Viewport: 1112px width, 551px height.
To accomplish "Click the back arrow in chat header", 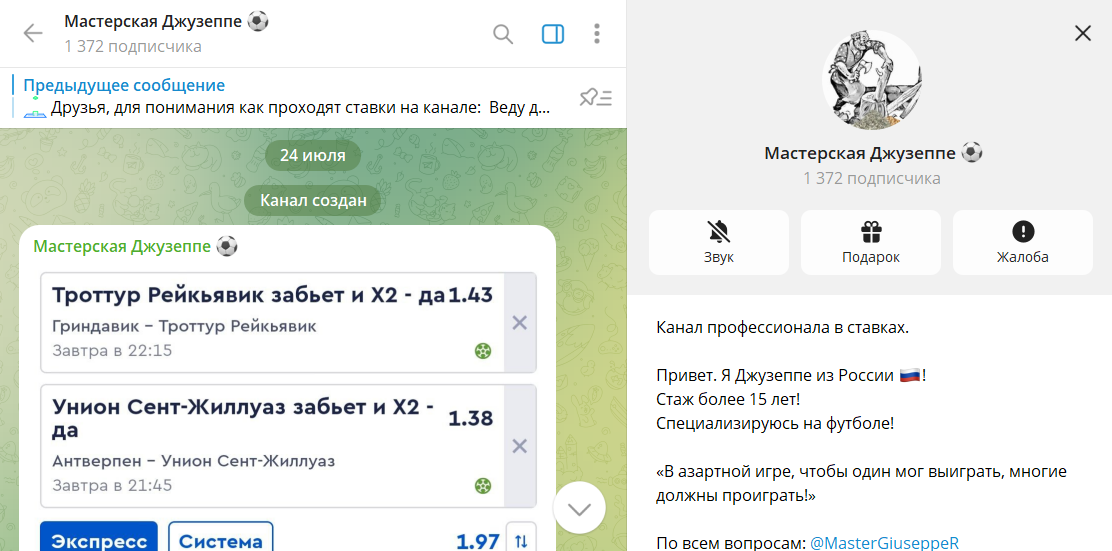I will [33, 33].
